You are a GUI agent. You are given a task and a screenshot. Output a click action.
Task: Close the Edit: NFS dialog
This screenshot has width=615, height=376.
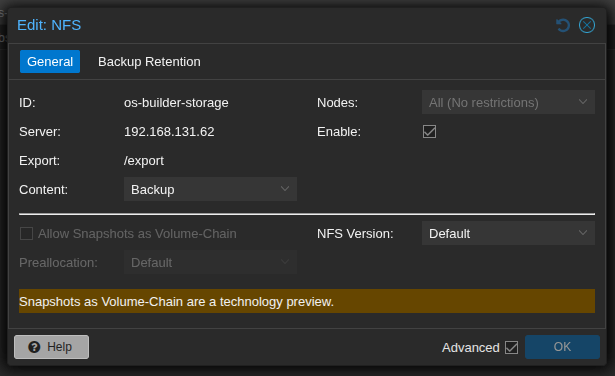(587, 25)
